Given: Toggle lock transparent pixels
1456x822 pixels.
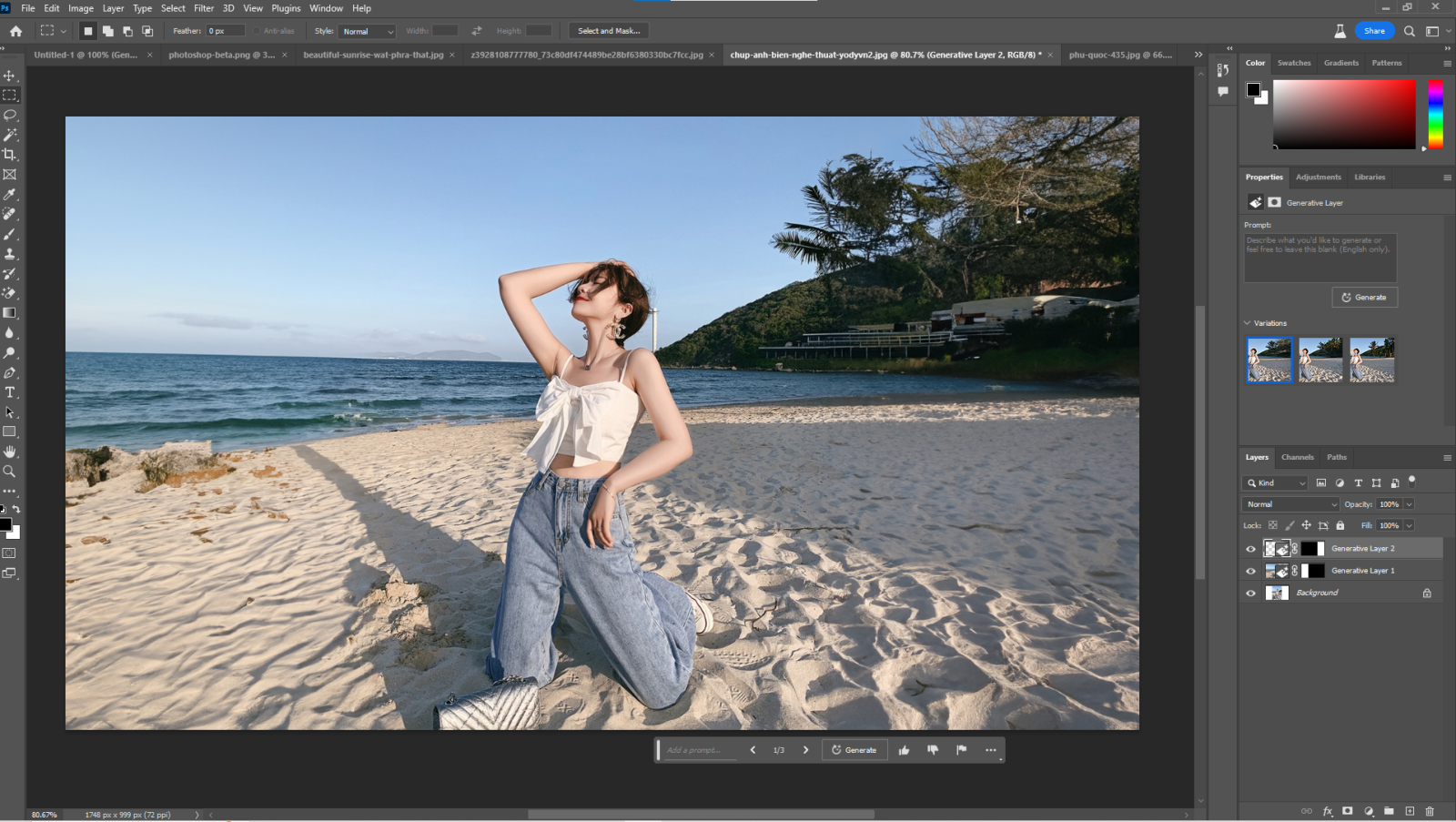Looking at the screenshot, I should point(1273,525).
